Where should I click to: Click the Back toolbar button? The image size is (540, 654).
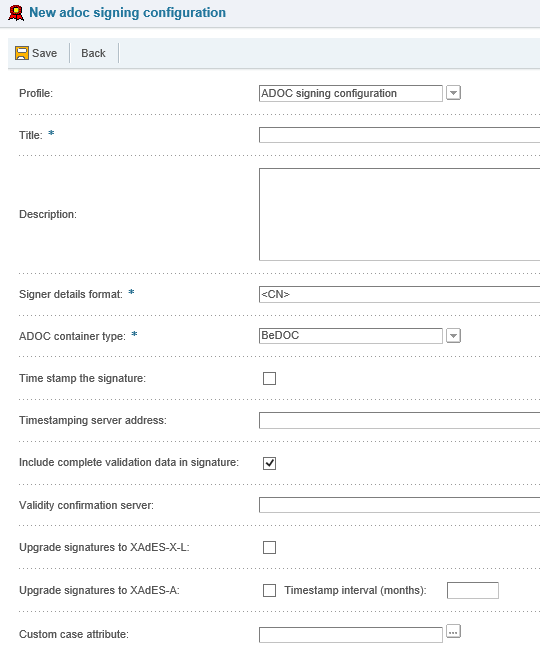tap(93, 53)
